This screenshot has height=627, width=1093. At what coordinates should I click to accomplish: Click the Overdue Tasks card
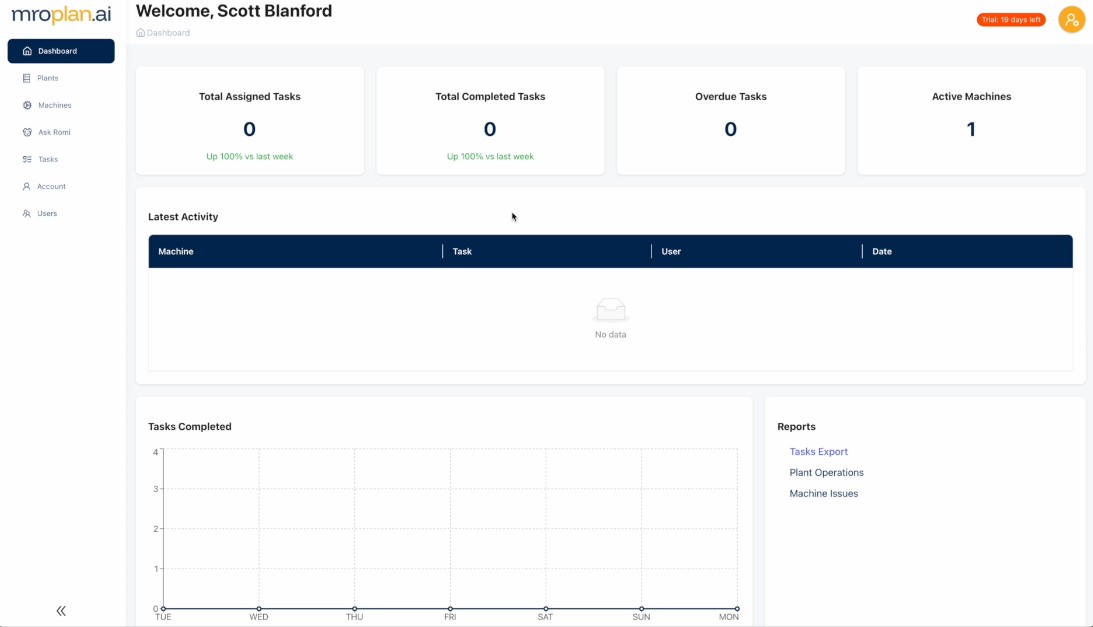click(731, 121)
